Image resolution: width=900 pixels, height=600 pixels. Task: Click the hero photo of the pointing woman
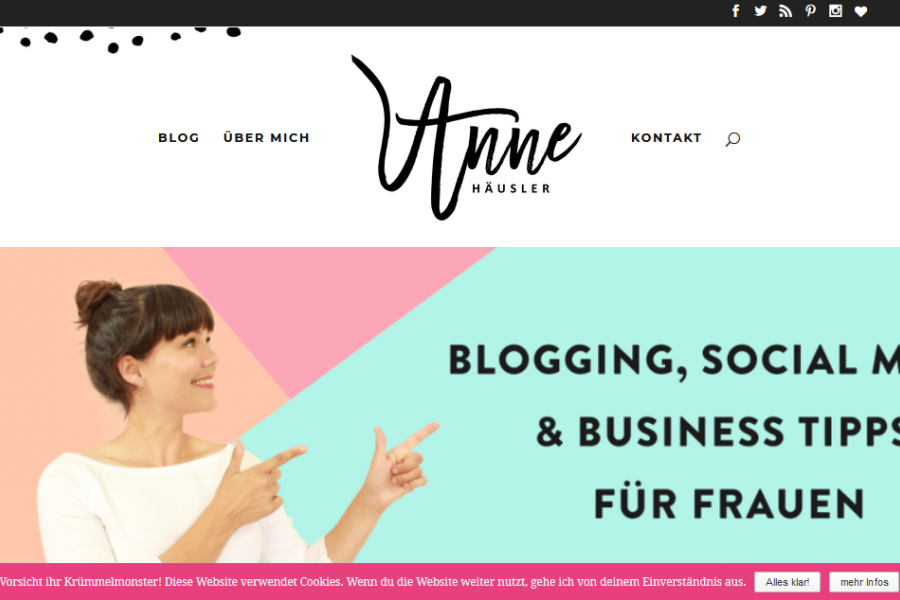click(x=230, y=422)
